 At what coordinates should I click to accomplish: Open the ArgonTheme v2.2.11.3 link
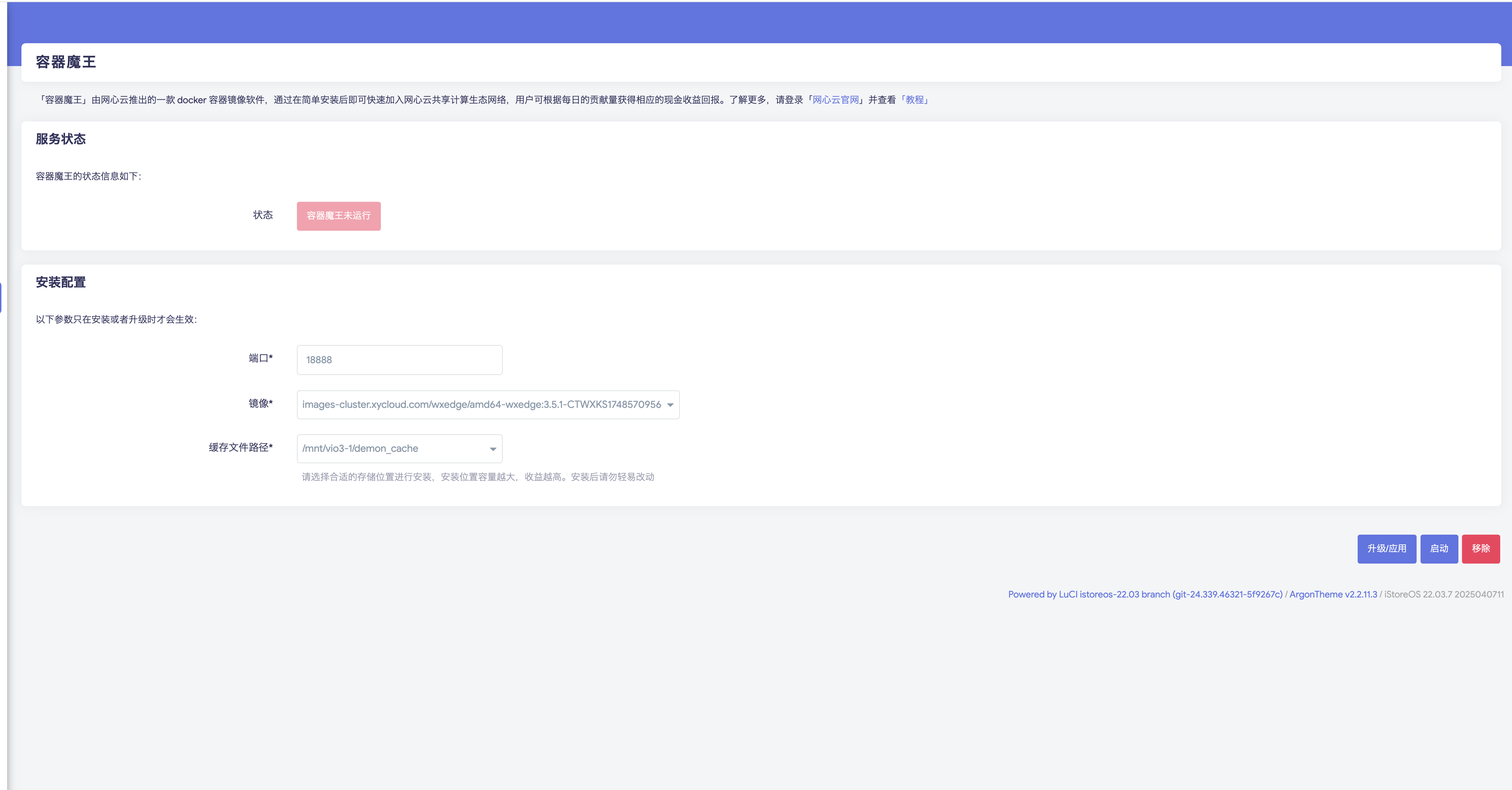click(1333, 595)
